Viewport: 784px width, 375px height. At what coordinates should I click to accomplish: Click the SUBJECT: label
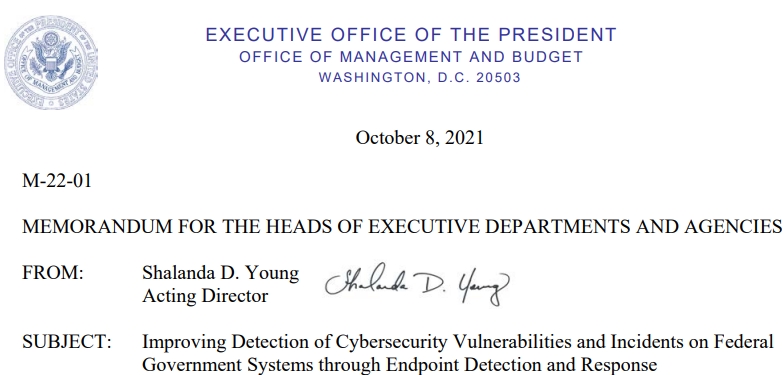(66, 342)
